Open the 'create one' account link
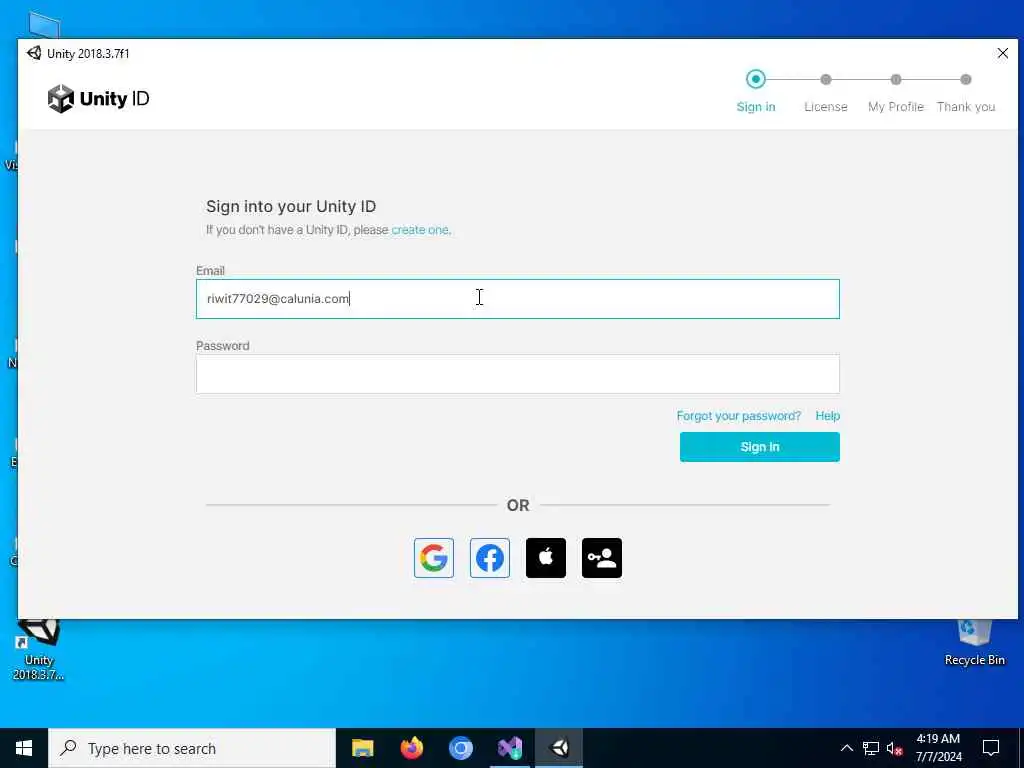 [x=420, y=230]
